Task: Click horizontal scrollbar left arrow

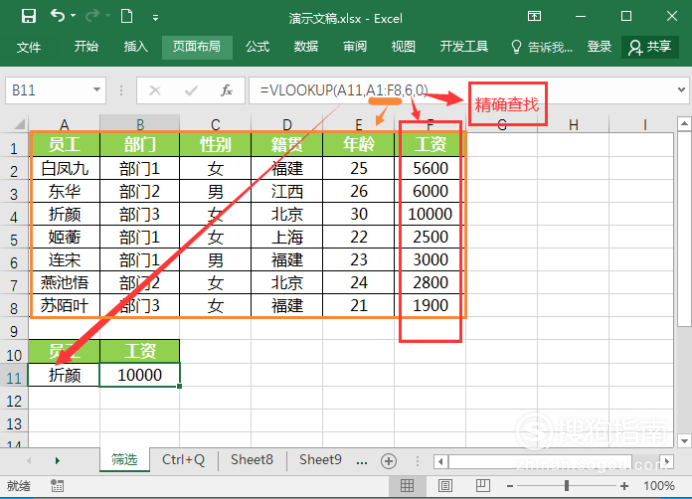Action: click(440, 461)
